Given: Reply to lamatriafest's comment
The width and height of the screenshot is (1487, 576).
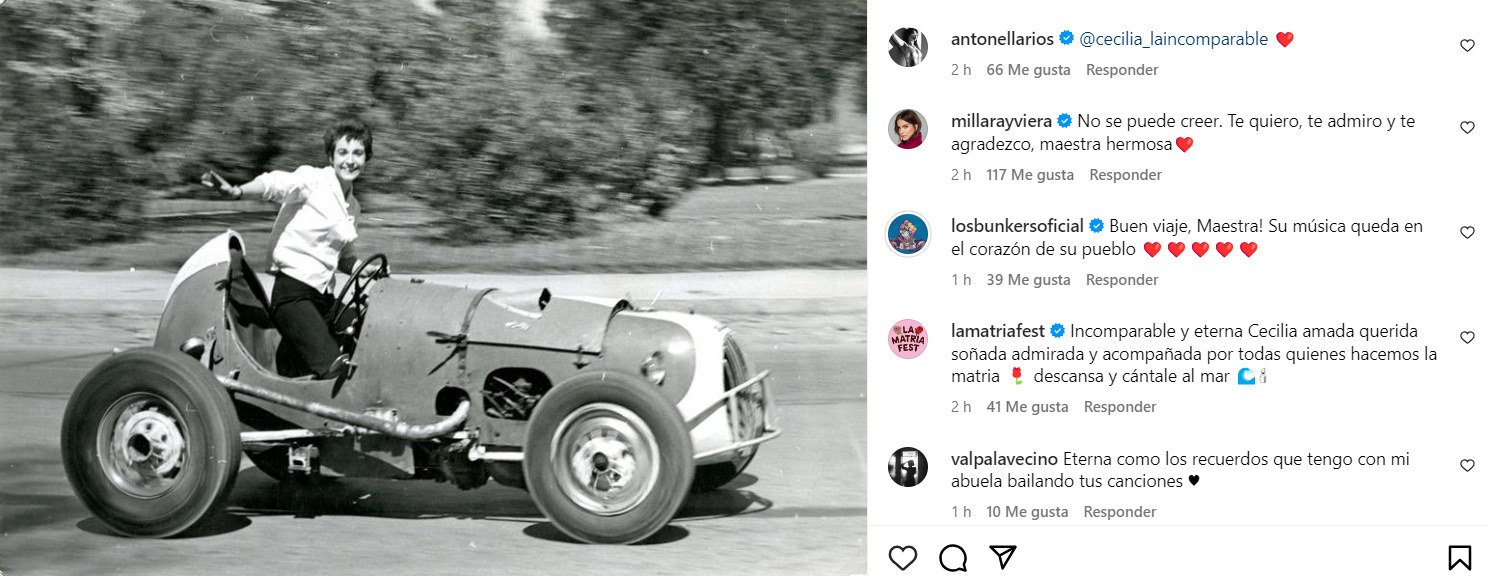Looking at the screenshot, I should [1120, 407].
